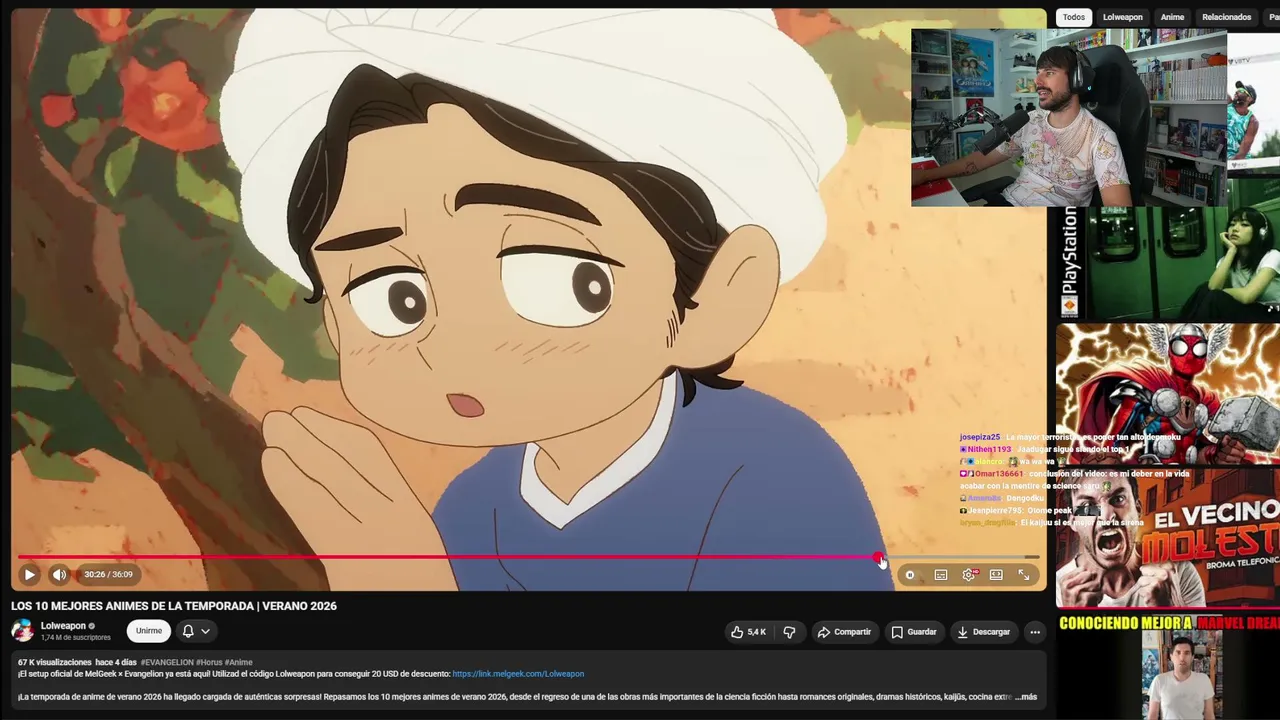Save the video with Guardar button

914,632
